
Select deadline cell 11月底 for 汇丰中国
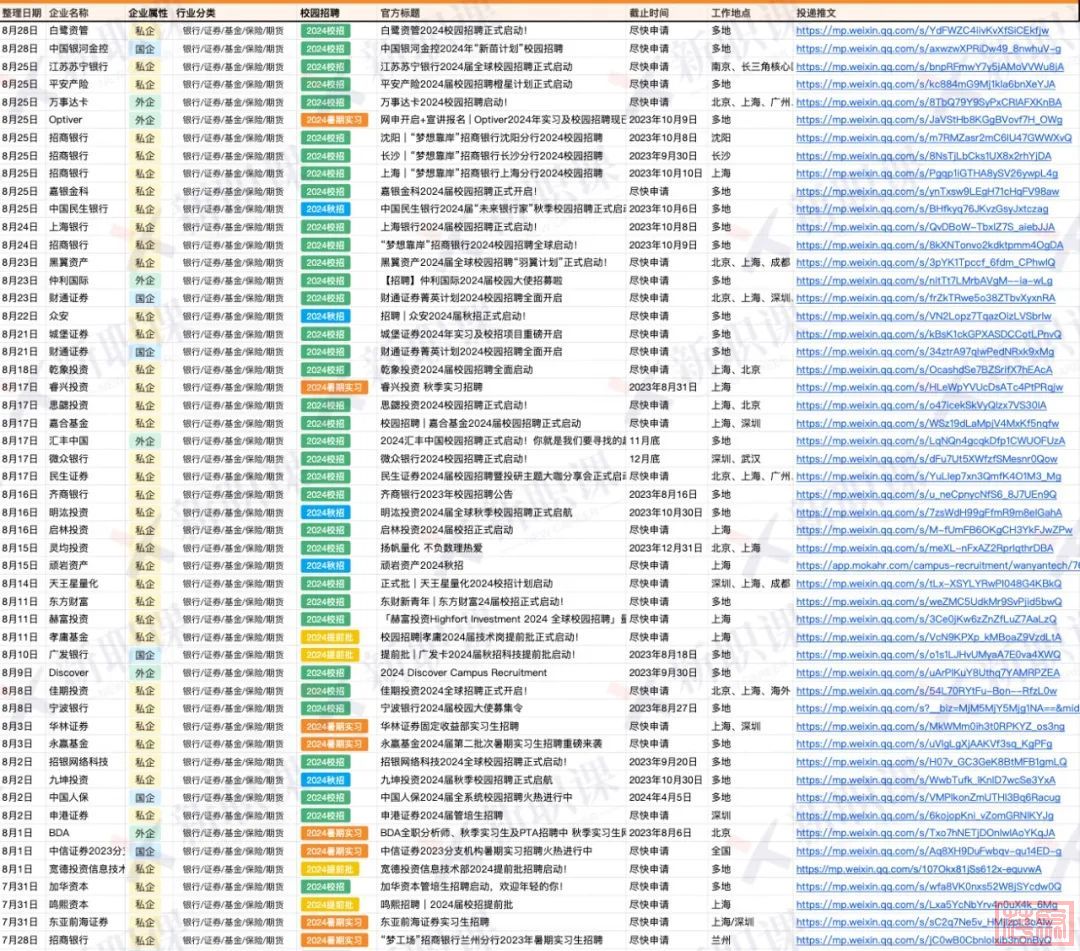644,441
